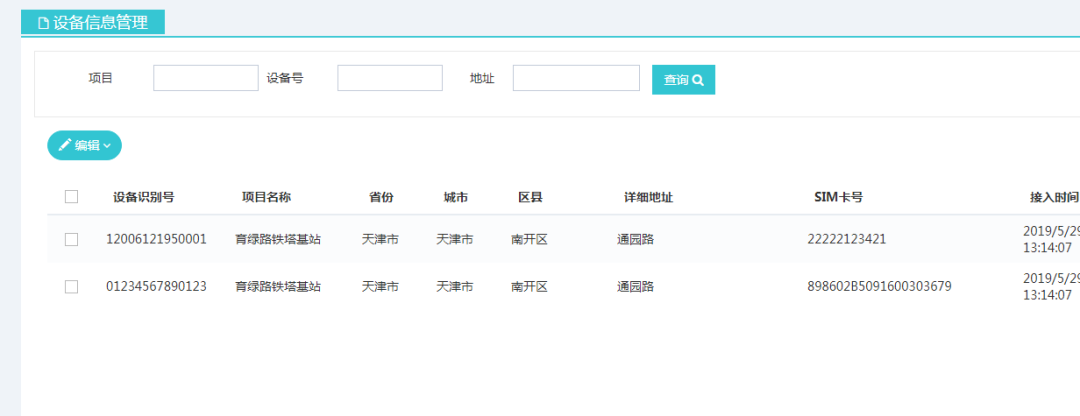Click the SIM卡号 column header

(x=838, y=197)
